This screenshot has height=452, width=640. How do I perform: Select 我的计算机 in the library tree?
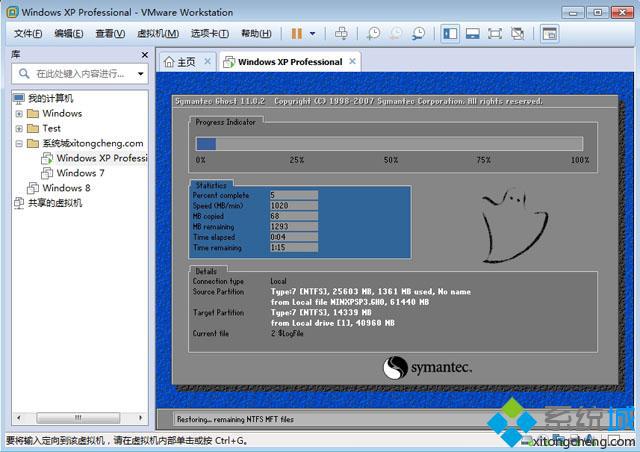point(51,98)
